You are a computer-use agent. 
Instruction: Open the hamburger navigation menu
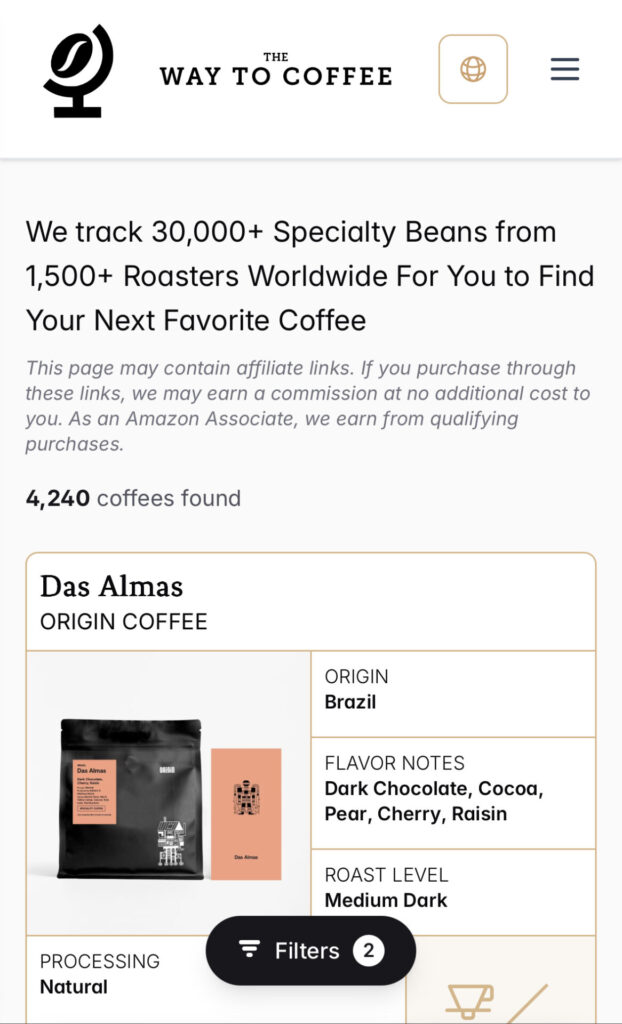[565, 69]
